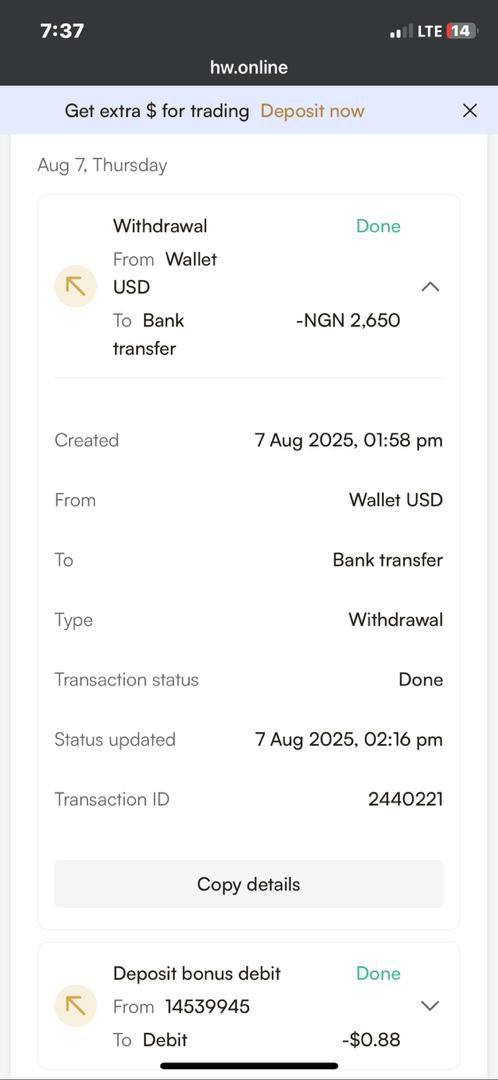Tap the hw.online address bar
The image size is (498, 1080).
coord(249,68)
